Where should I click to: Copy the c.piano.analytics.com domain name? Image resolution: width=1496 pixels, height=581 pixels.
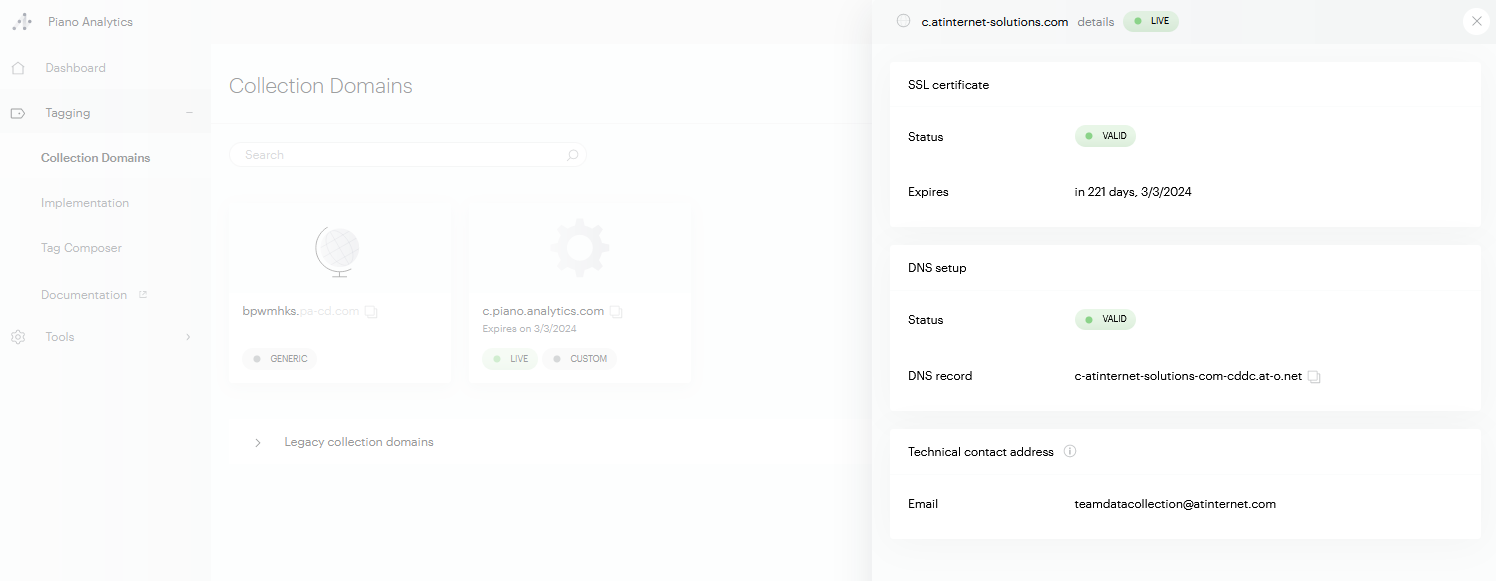616,312
